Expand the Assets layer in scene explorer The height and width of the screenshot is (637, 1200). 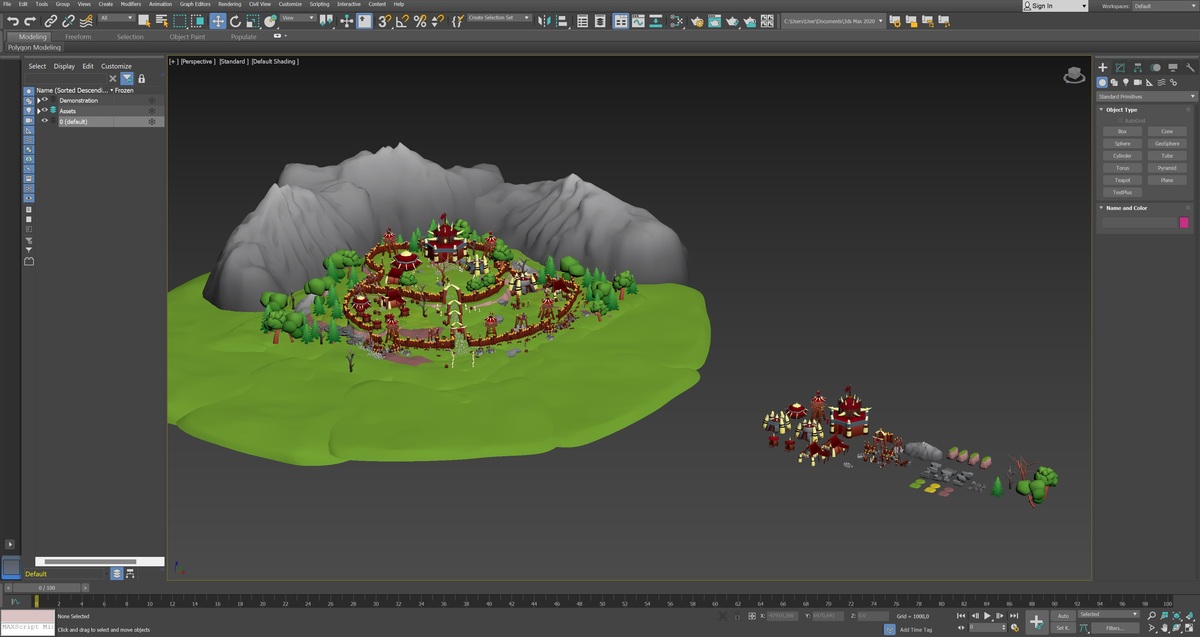pyautogui.click(x=39, y=111)
